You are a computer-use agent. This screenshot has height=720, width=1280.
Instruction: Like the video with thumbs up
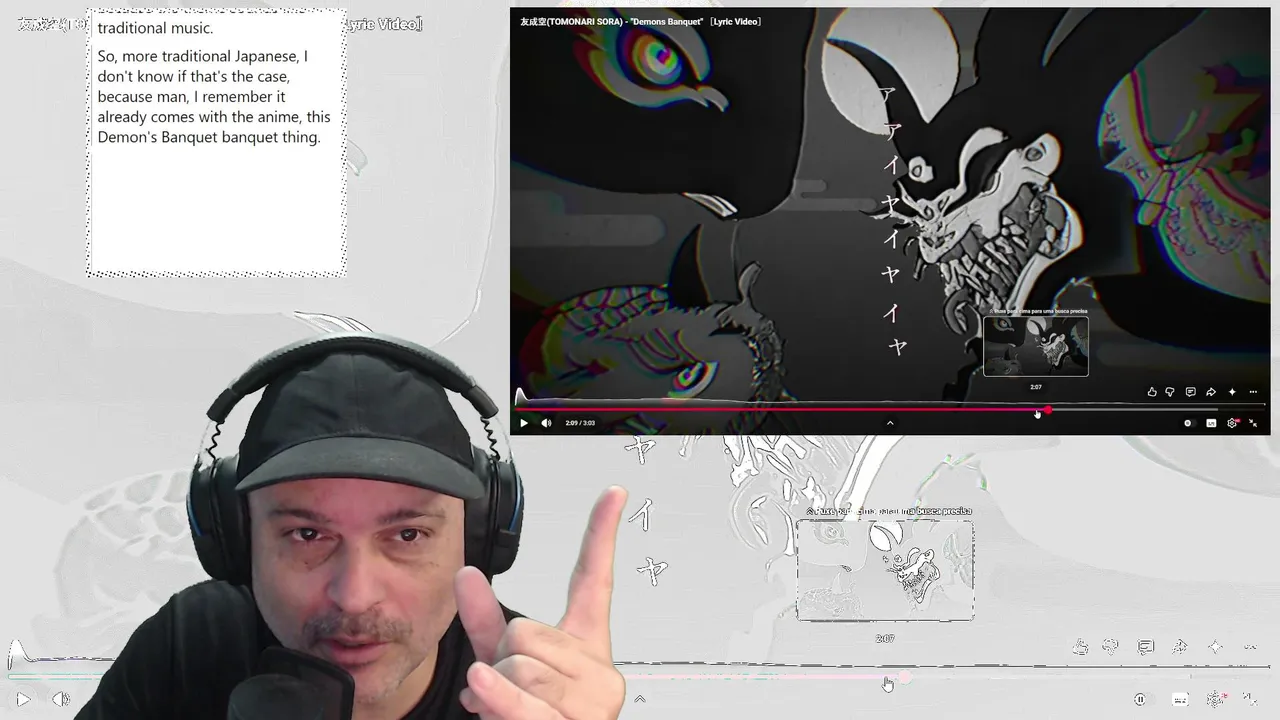tap(1152, 392)
